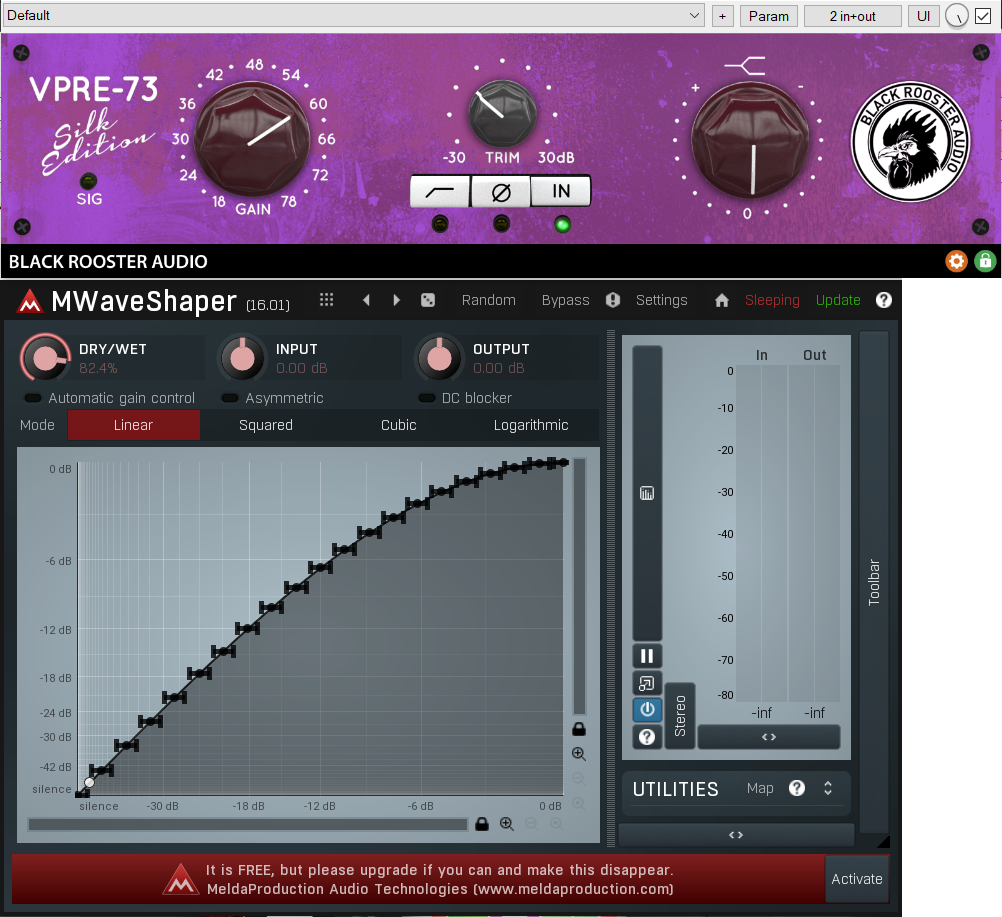Enable the Asymmetric toggle
Screen dimensions: 1002x917
click(x=272, y=398)
